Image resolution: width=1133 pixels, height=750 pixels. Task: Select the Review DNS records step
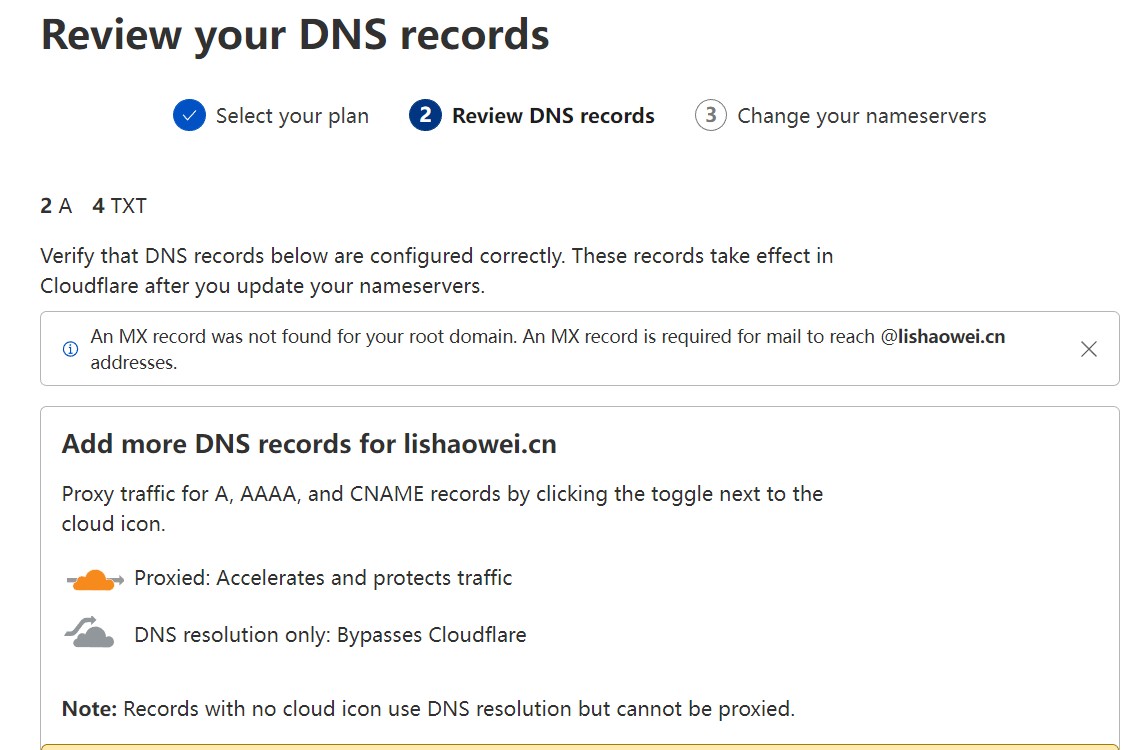pos(553,116)
